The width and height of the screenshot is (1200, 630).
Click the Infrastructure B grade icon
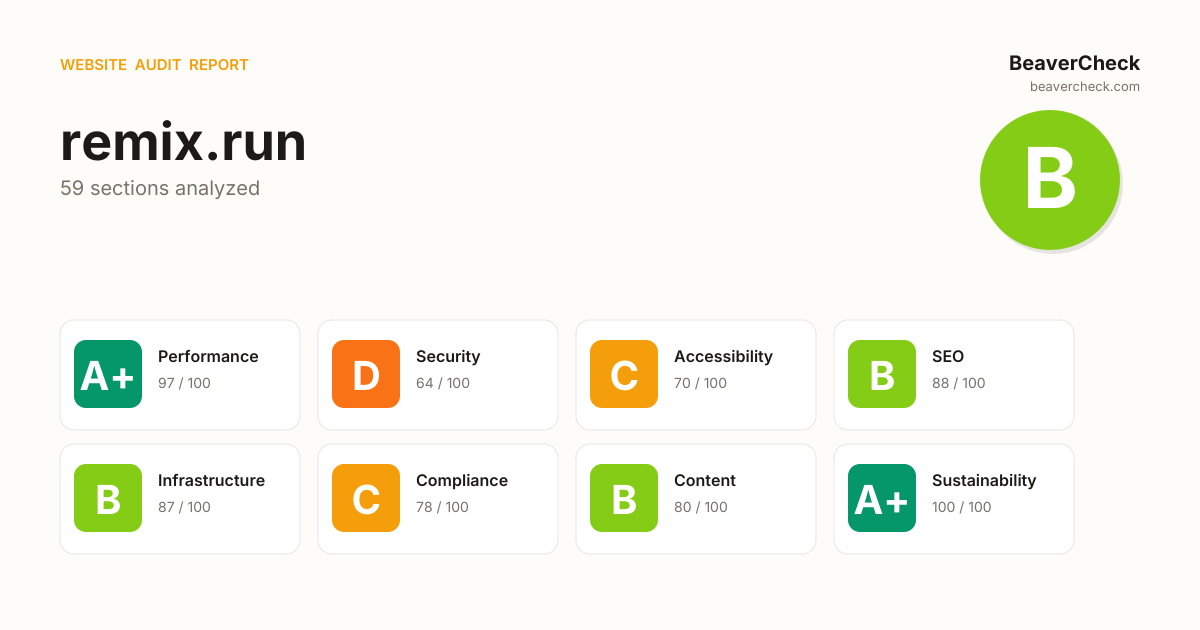pos(108,498)
